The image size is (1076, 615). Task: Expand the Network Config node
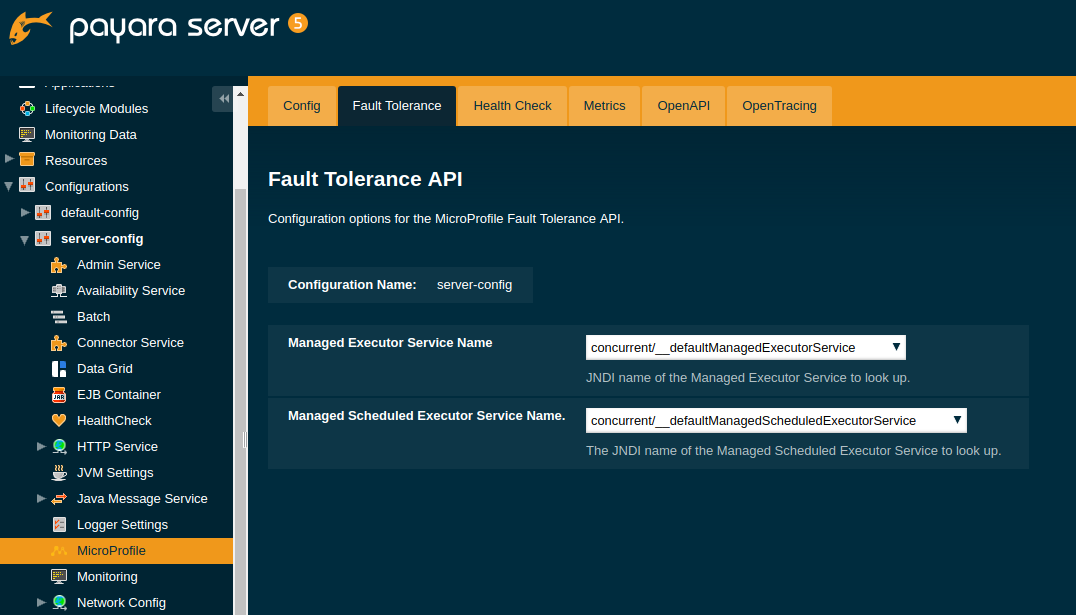(41, 602)
